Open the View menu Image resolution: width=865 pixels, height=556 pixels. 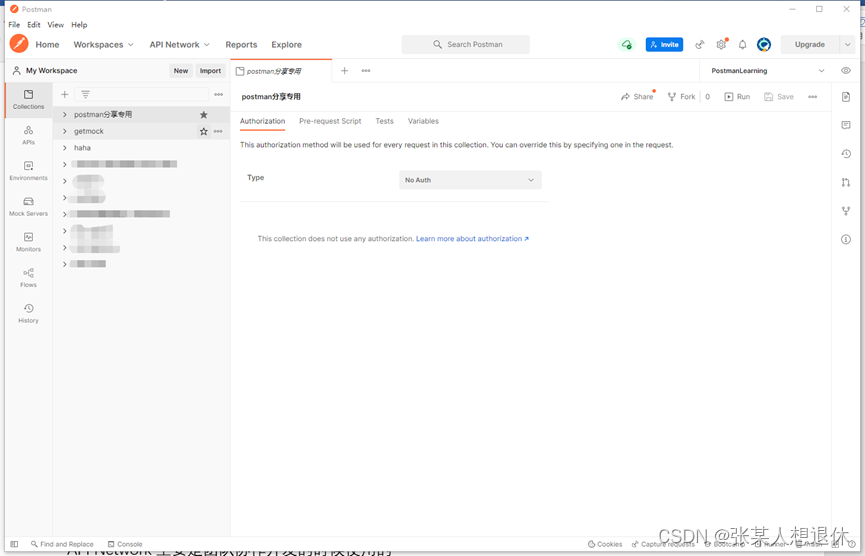(55, 25)
